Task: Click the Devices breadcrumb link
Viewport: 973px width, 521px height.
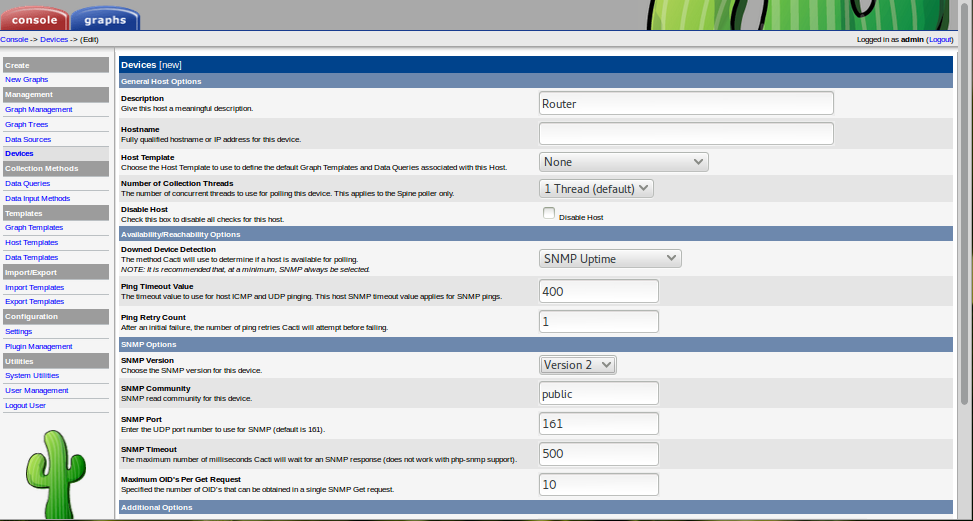Action: [54, 39]
